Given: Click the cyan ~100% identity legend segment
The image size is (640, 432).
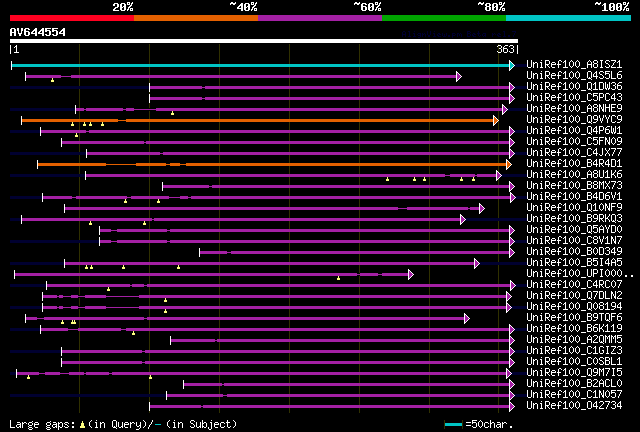Looking at the screenshot, I should [x=568, y=18].
